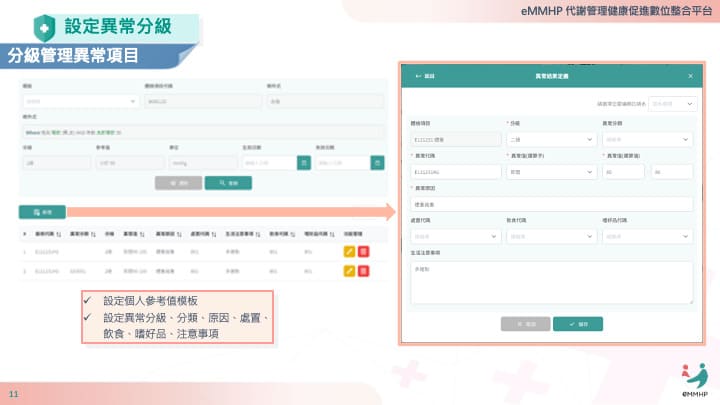Click the edit pencil icon in second row
Image resolution: width=720 pixels, height=405 pixels.
coord(349,271)
